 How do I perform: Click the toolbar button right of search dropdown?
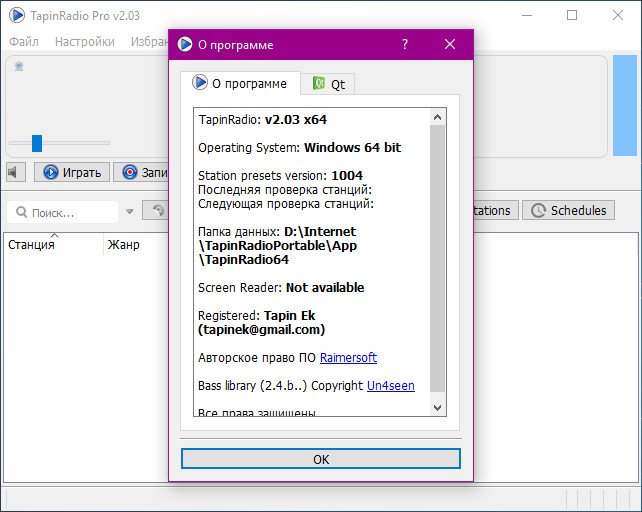(156, 210)
